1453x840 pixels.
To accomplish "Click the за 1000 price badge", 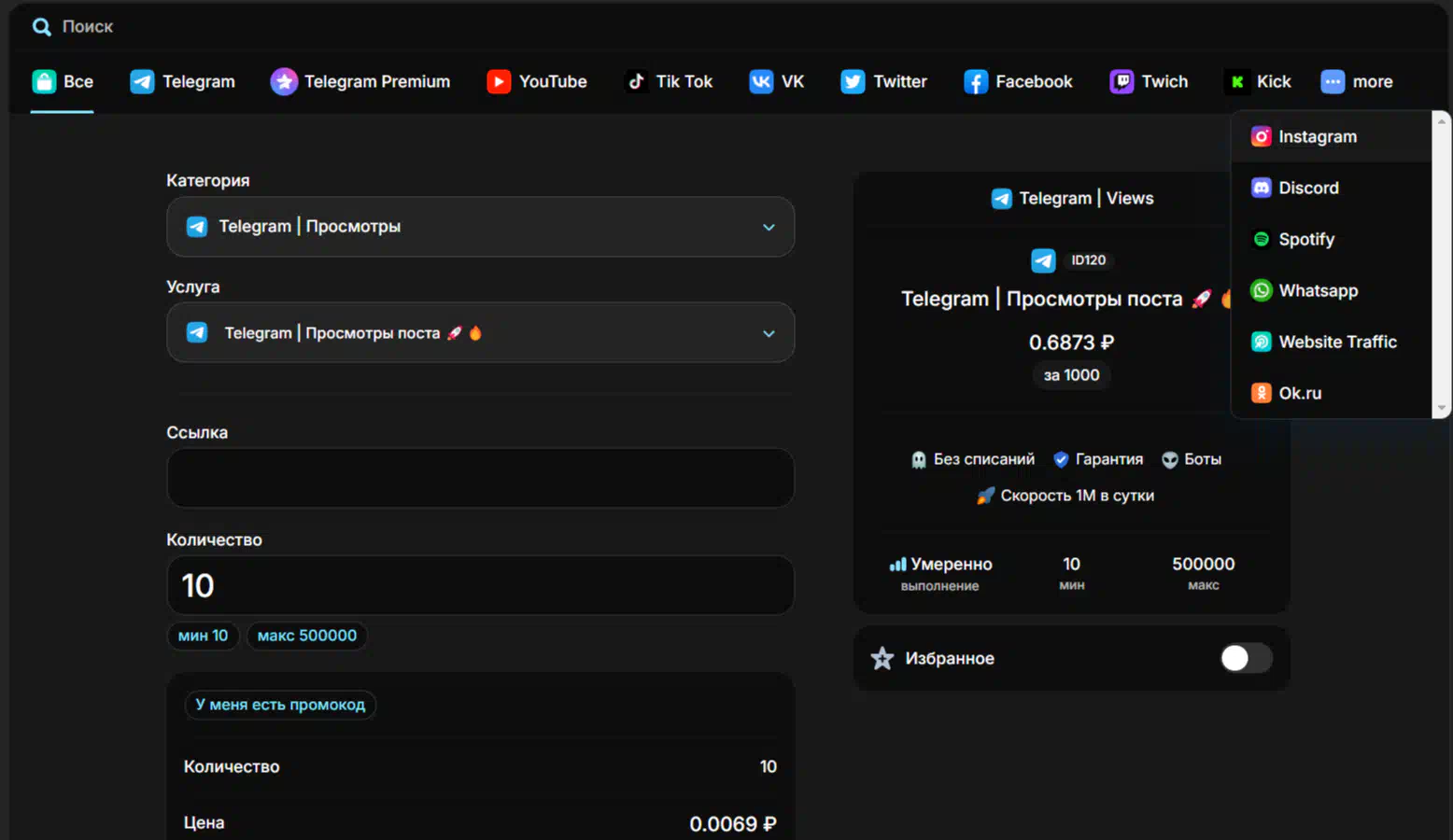I will click(1071, 375).
